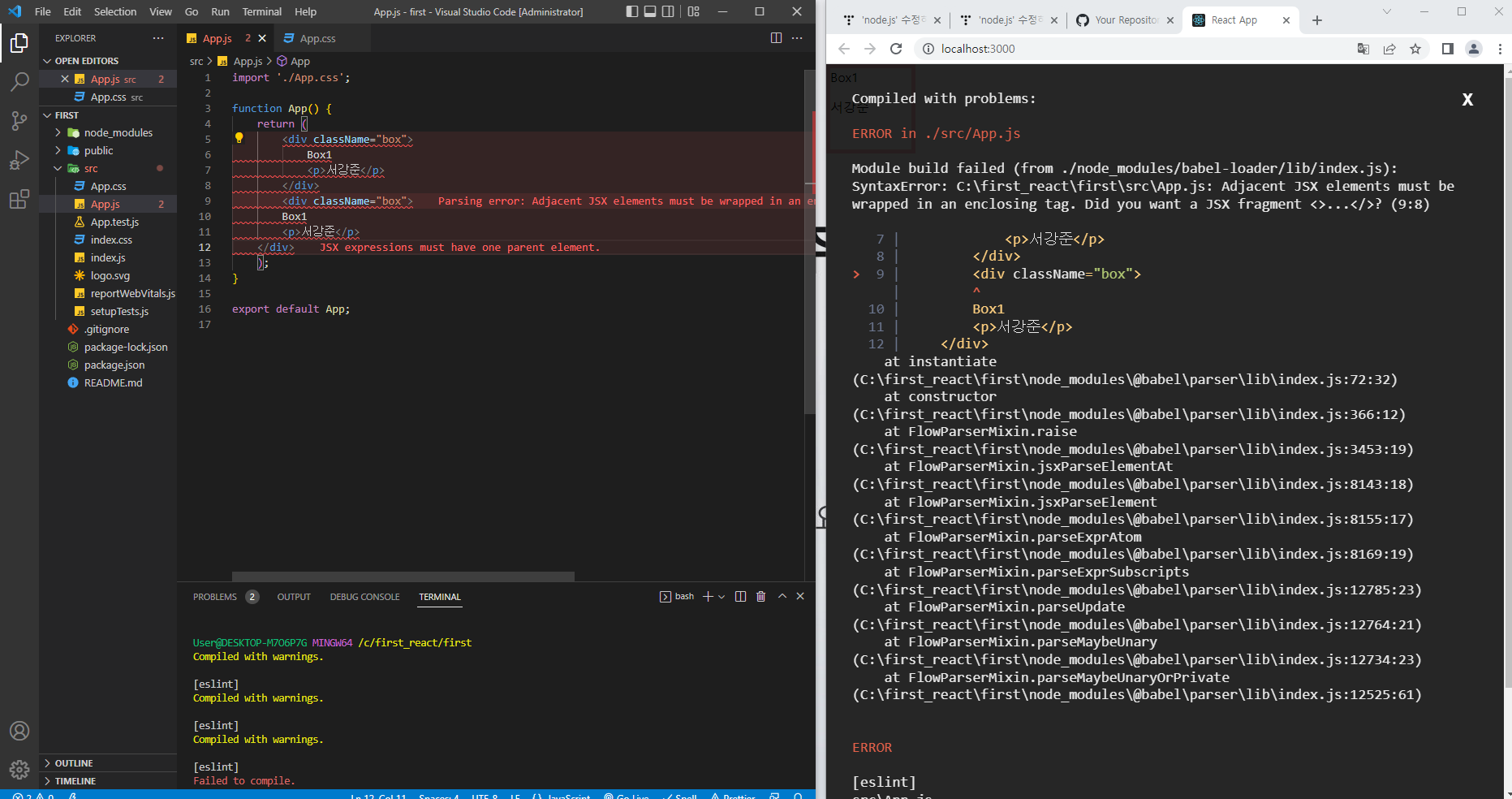Click the src segment in the breadcrumb

(196, 61)
